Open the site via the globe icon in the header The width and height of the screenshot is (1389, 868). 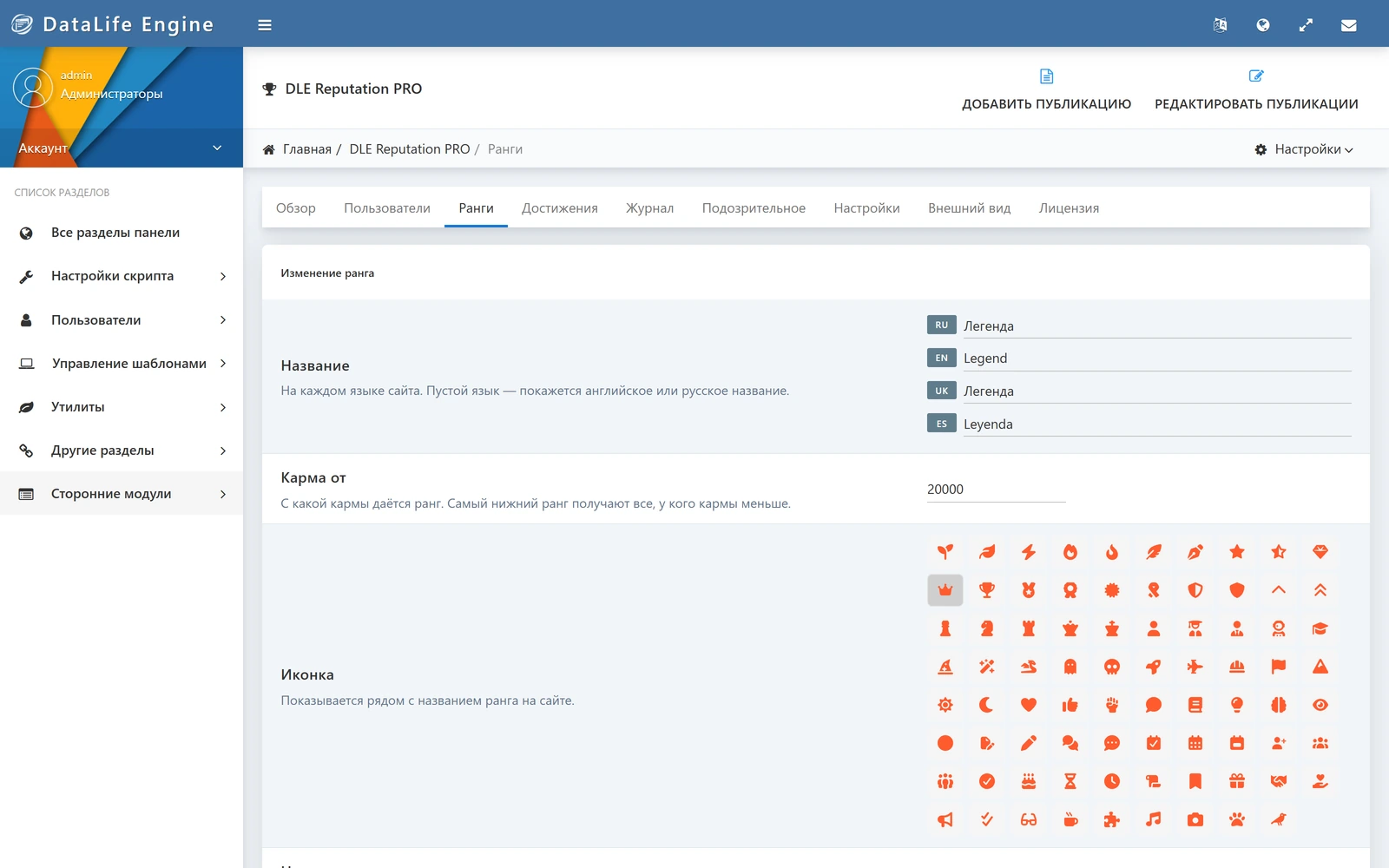pos(1263,25)
